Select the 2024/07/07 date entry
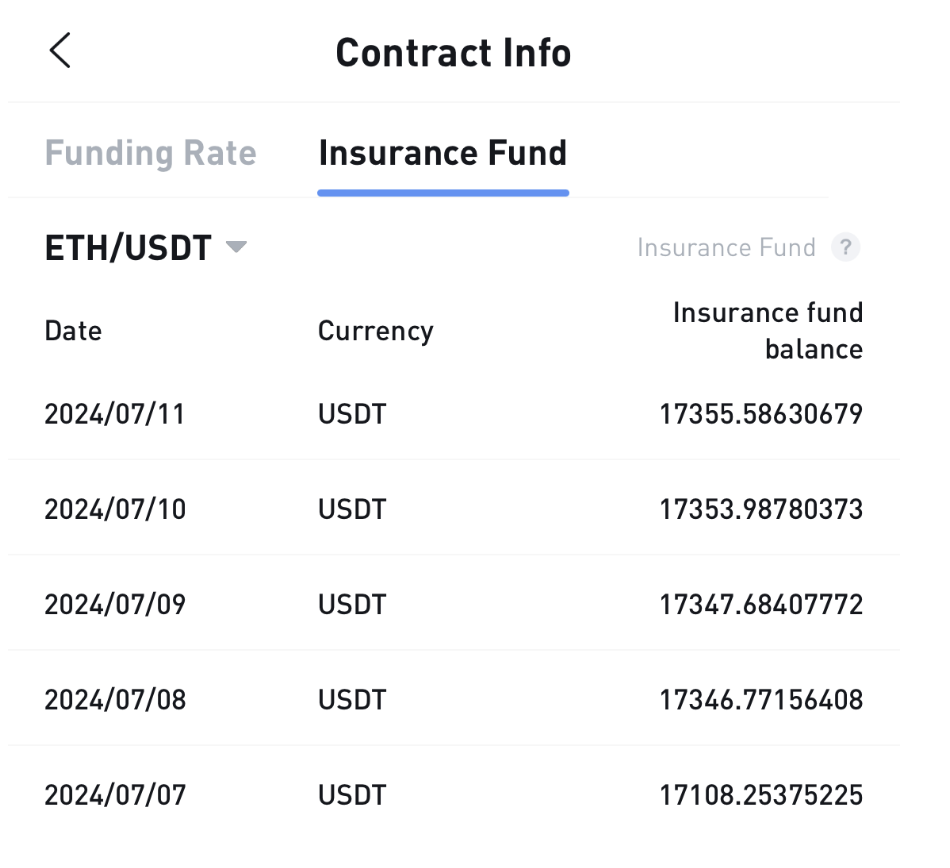The height and width of the screenshot is (868, 950). [115, 795]
